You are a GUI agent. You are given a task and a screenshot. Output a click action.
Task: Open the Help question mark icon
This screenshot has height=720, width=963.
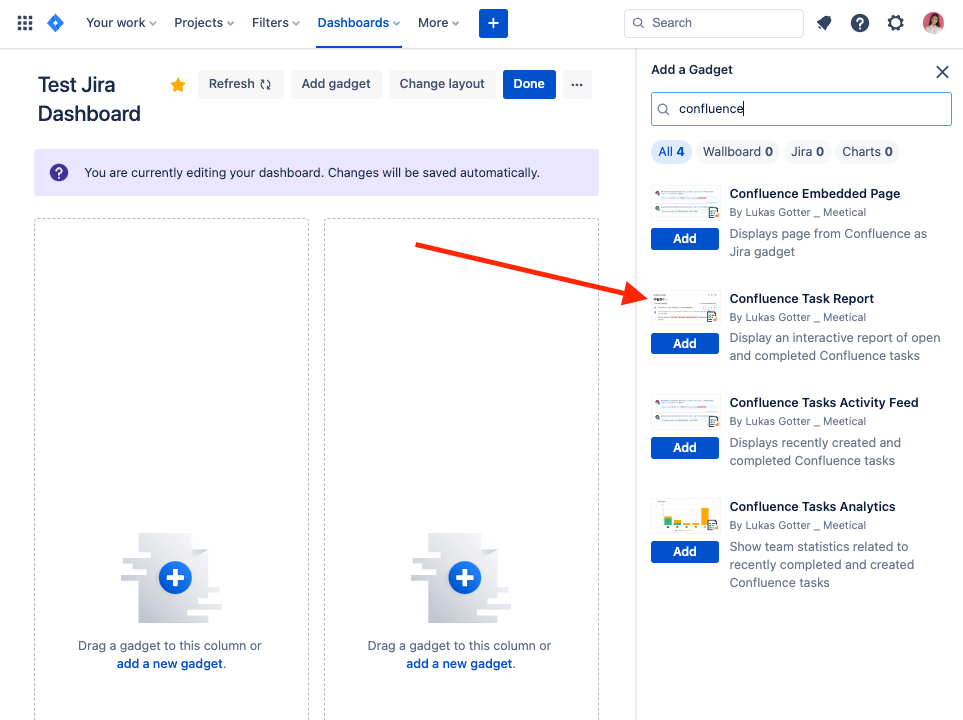click(860, 23)
